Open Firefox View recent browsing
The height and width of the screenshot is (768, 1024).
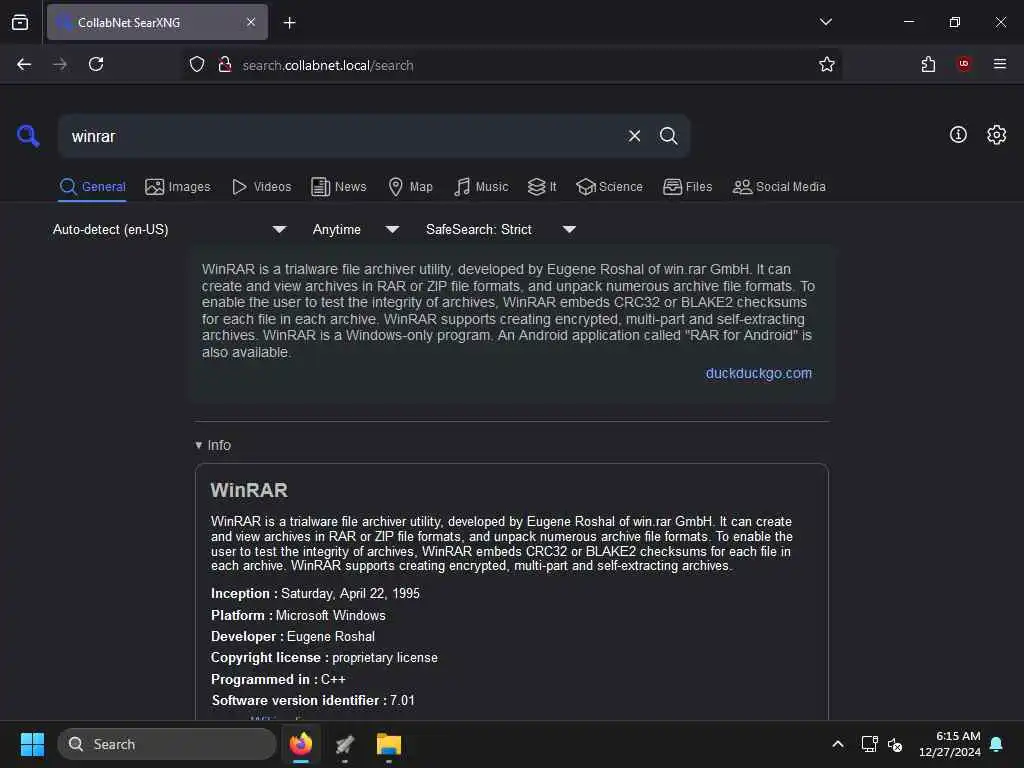point(20,22)
